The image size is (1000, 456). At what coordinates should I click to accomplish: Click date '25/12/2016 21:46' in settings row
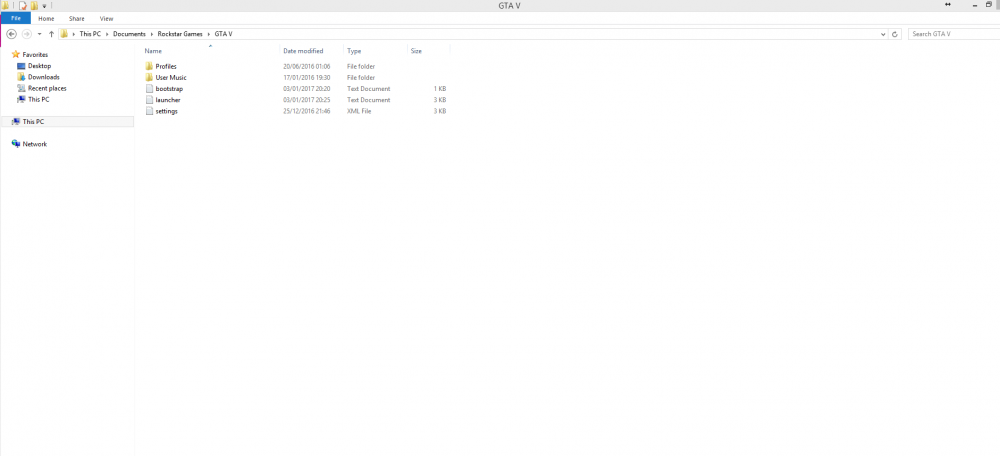[307, 111]
